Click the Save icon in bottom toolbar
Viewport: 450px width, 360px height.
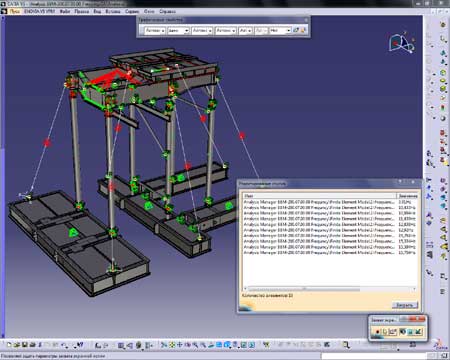pyautogui.click(x=25, y=345)
